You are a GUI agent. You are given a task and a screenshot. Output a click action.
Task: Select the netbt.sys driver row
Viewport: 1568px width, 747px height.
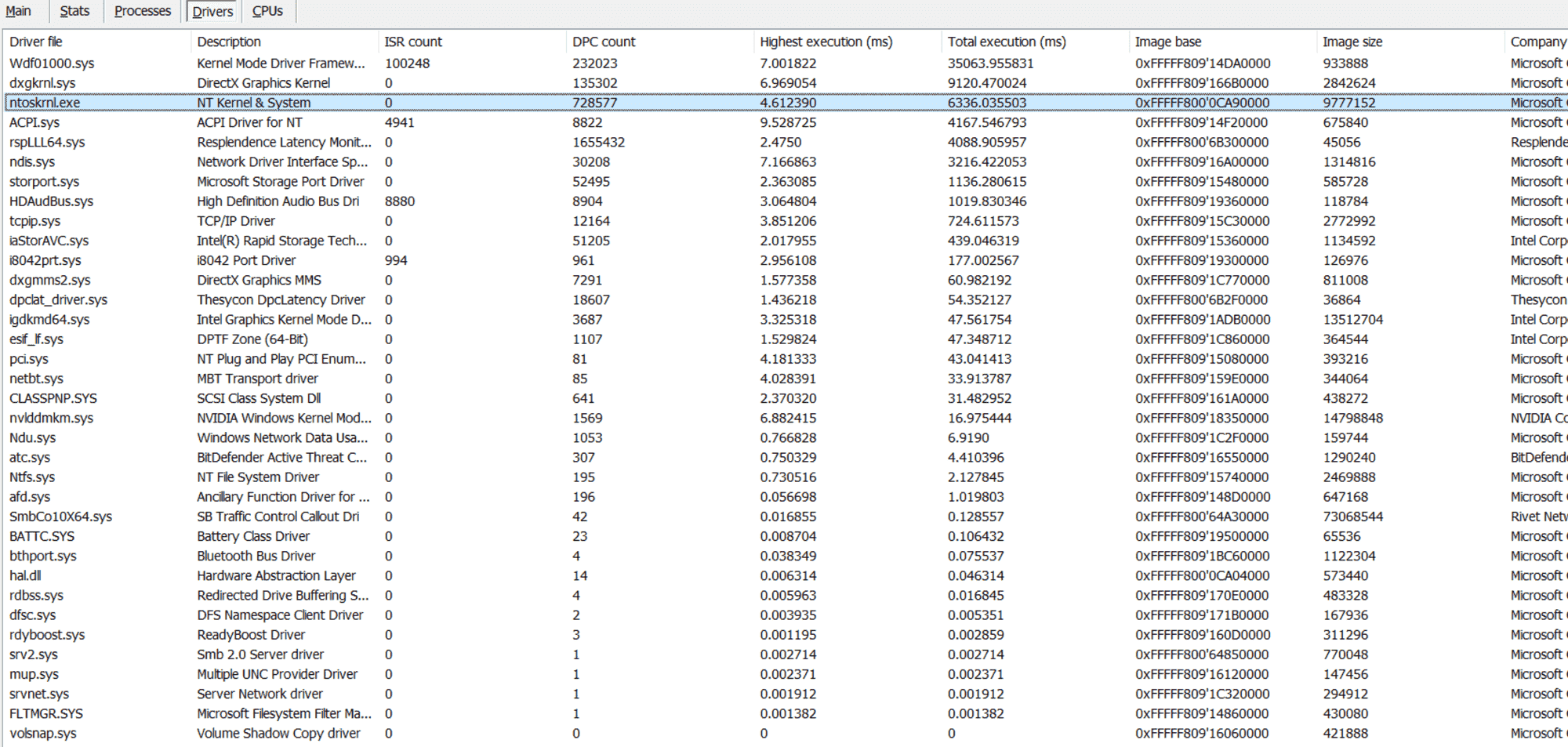[x=786, y=379]
